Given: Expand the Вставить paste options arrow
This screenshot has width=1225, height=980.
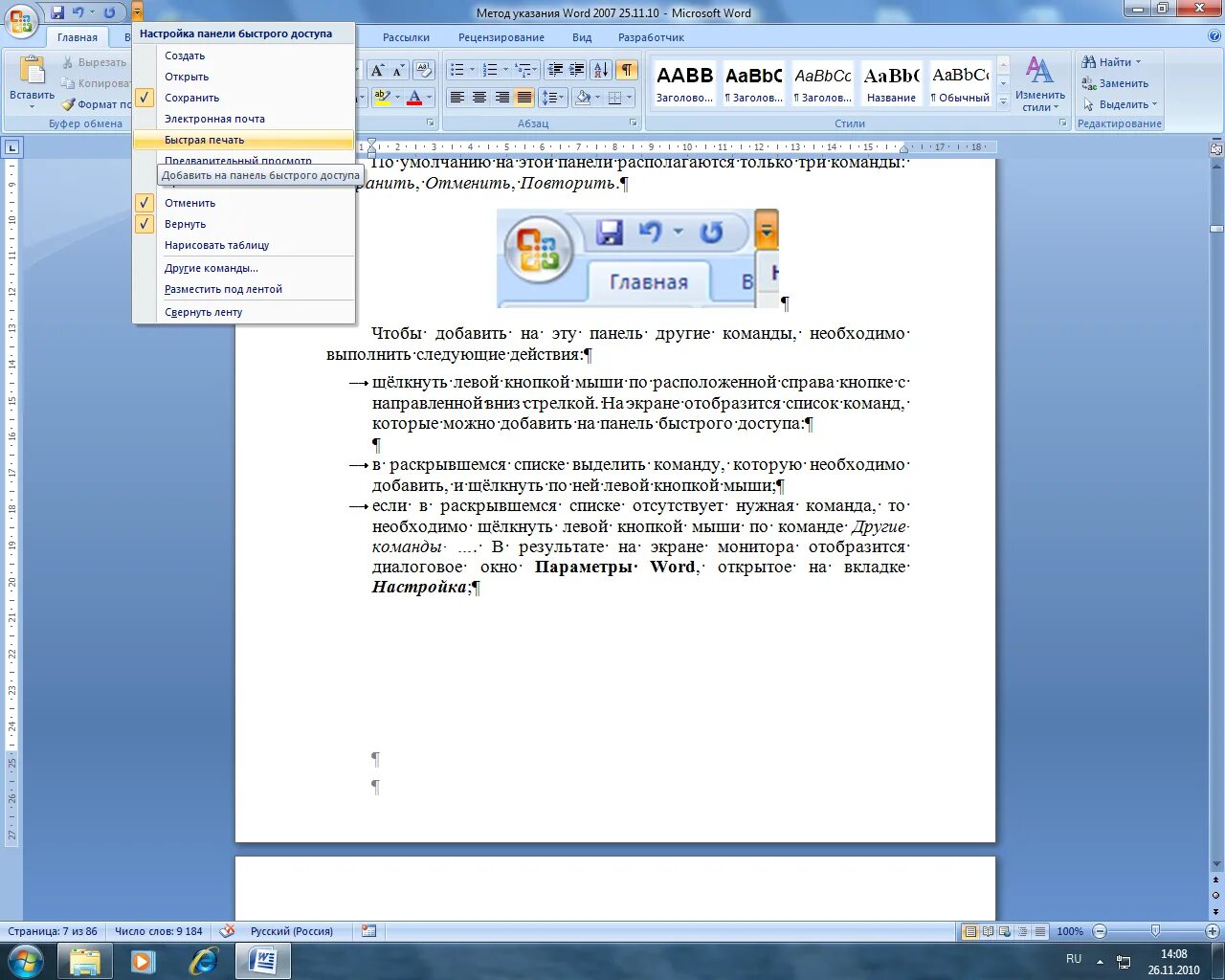Looking at the screenshot, I should coord(32,105).
